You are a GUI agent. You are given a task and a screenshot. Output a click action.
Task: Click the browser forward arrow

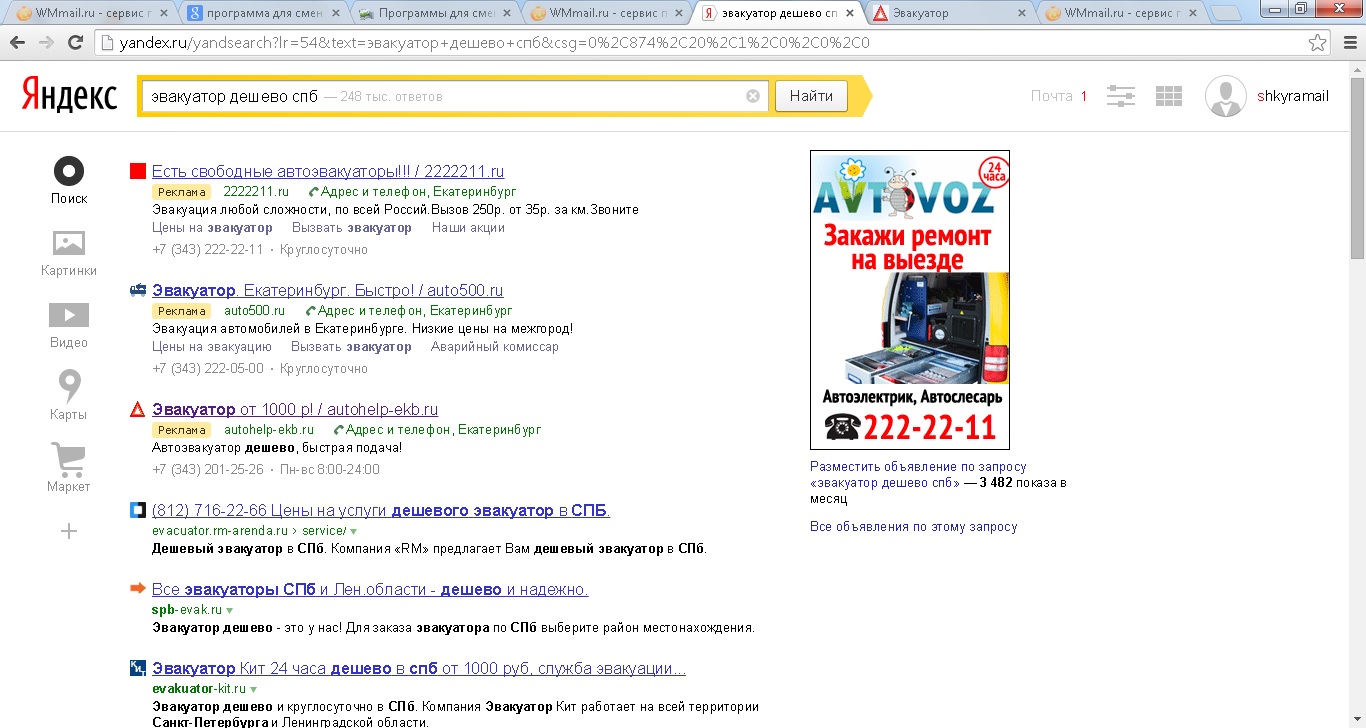click(46, 43)
